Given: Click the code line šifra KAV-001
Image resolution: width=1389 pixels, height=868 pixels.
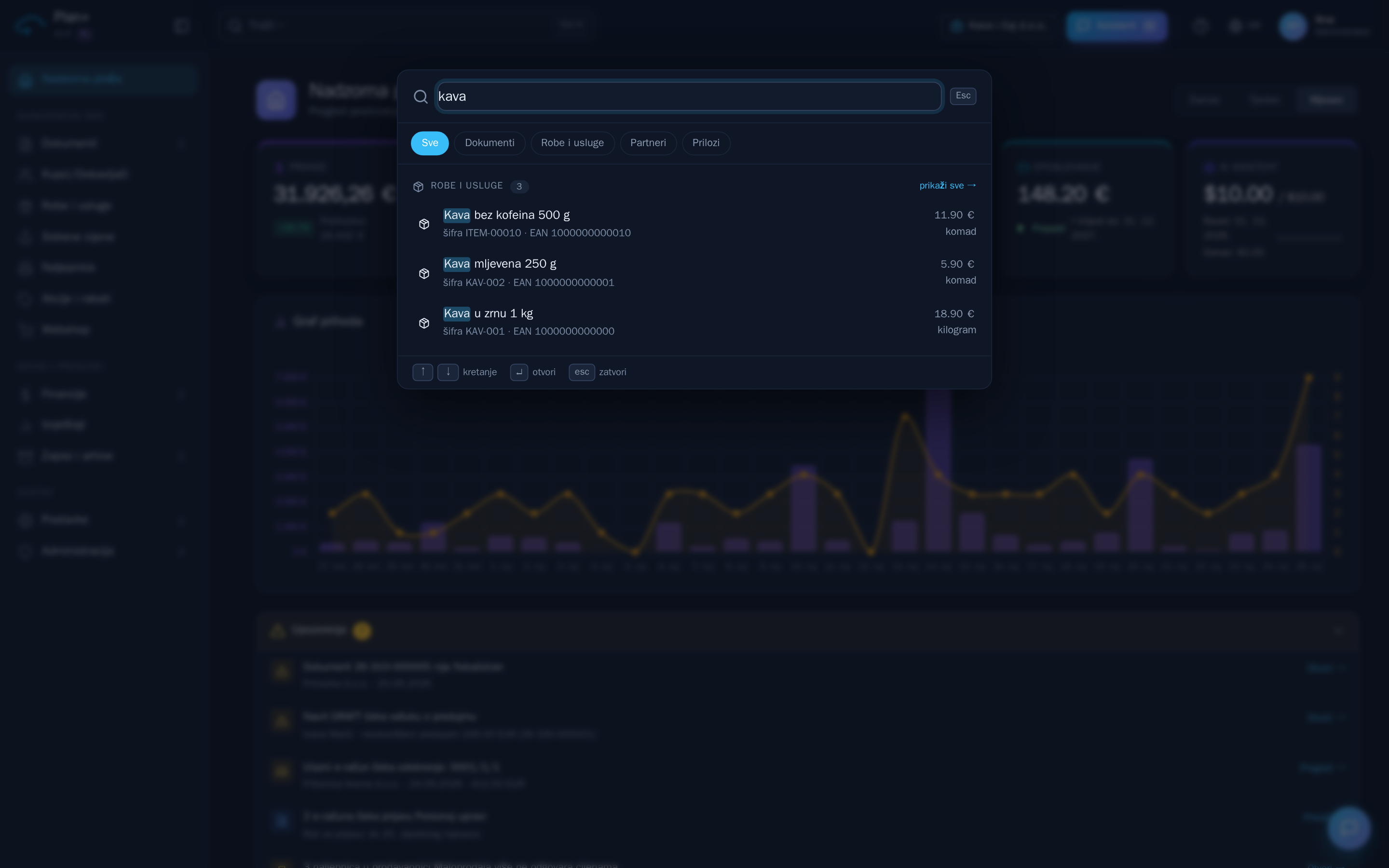Looking at the screenshot, I should pyautogui.click(x=529, y=331).
